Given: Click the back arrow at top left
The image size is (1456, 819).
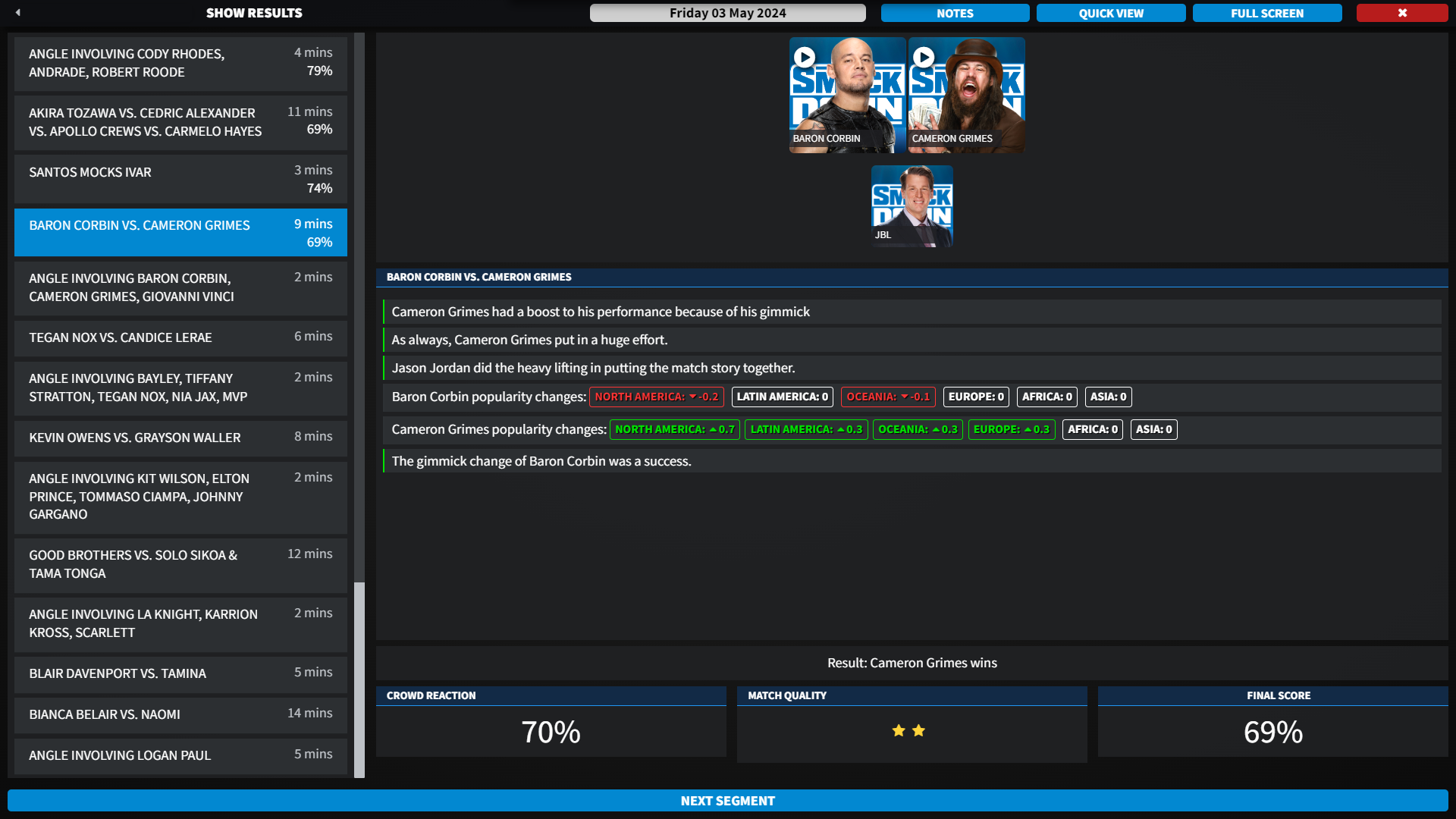Looking at the screenshot, I should tap(17, 12).
